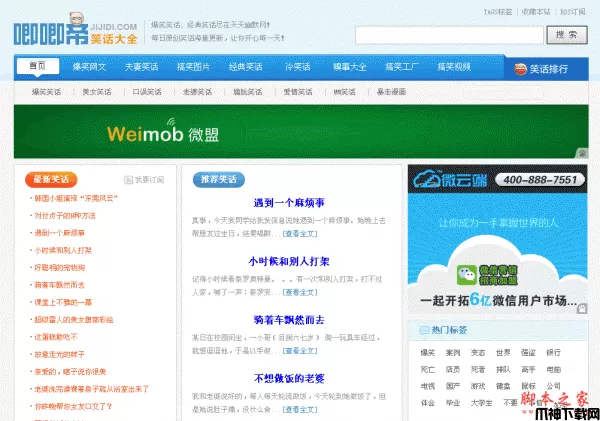Click the 收藏本站 bookmark link
The height and width of the screenshot is (421, 600).
(x=536, y=12)
